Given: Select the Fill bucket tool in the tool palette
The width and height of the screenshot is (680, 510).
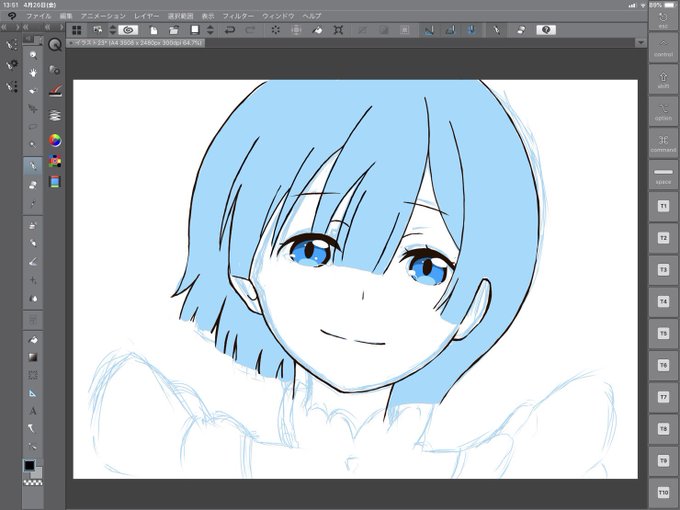Looking at the screenshot, I should coord(33,340).
